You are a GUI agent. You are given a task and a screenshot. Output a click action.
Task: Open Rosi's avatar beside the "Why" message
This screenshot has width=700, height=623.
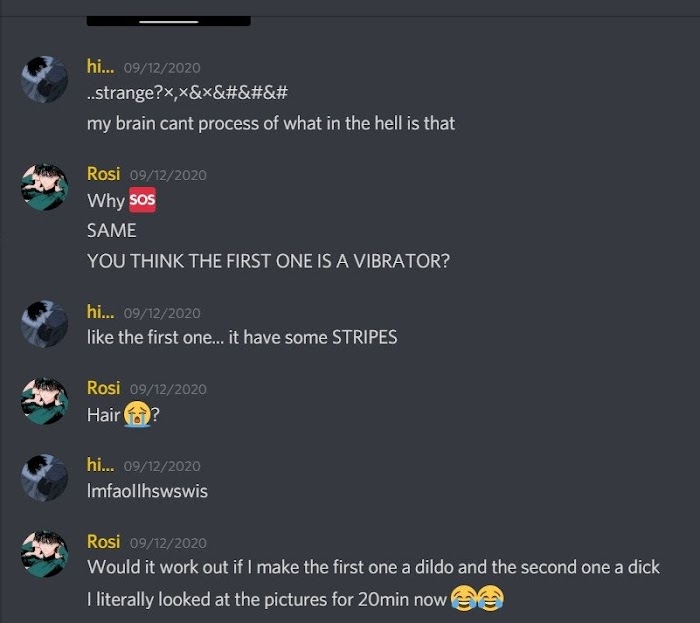45,187
